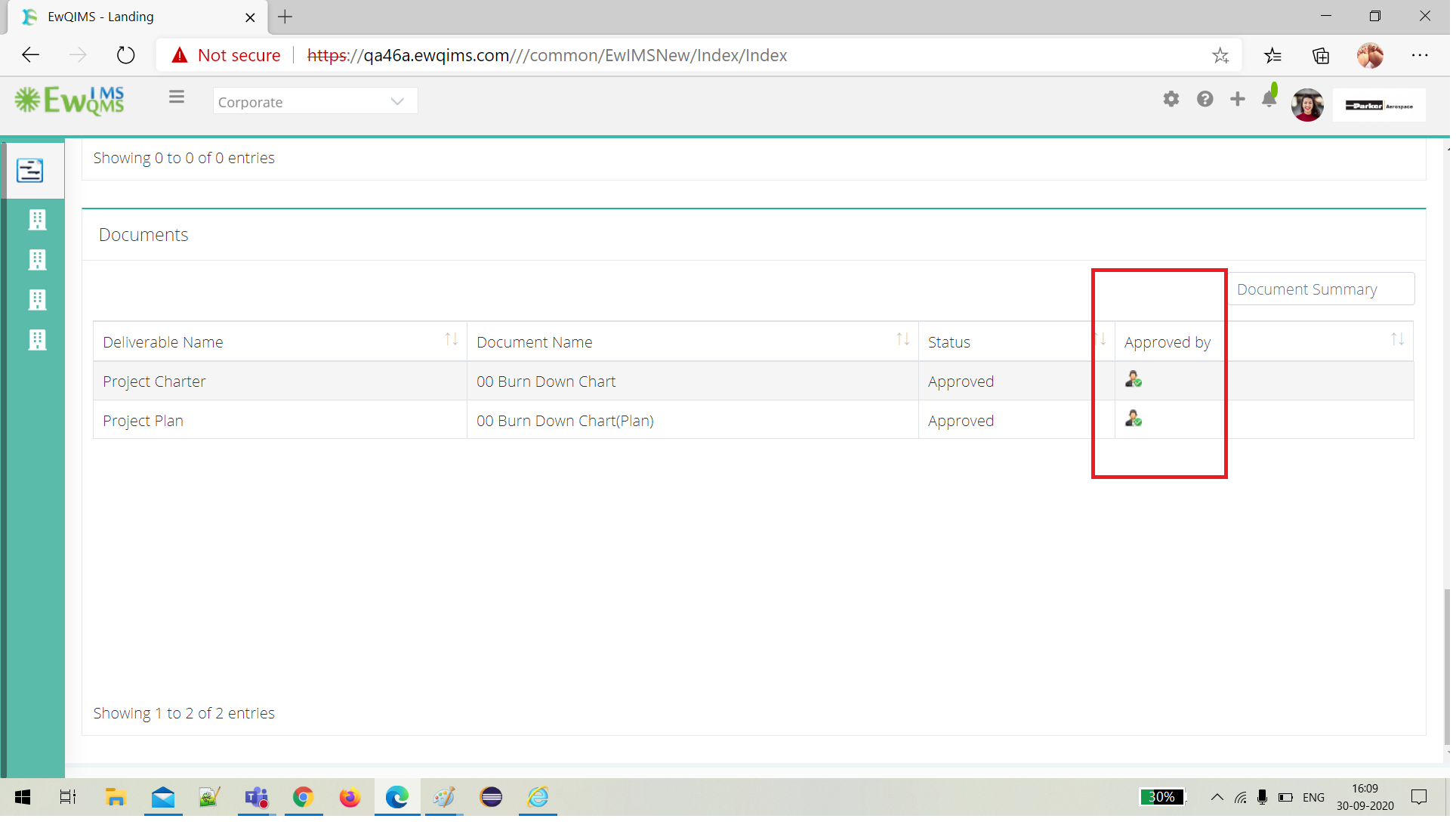The image size is (1456, 828).
Task: View approver icon for Project Plan row
Action: (1134, 419)
